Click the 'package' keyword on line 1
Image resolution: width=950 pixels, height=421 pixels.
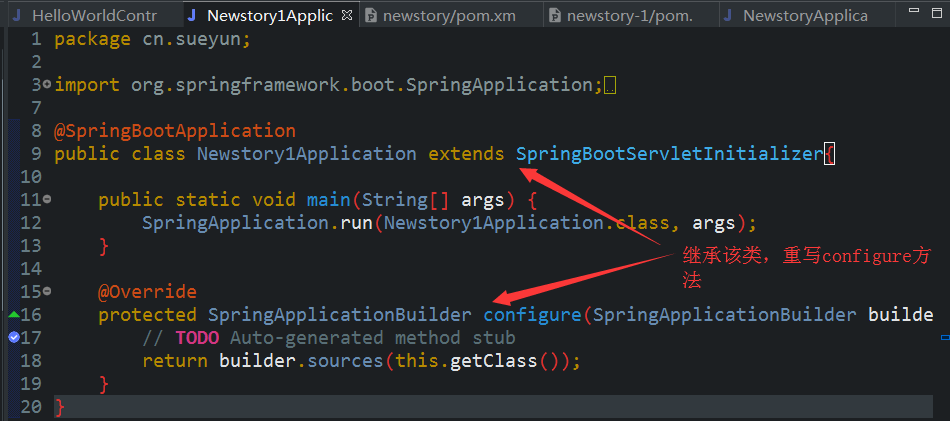(x=93, y=40)
